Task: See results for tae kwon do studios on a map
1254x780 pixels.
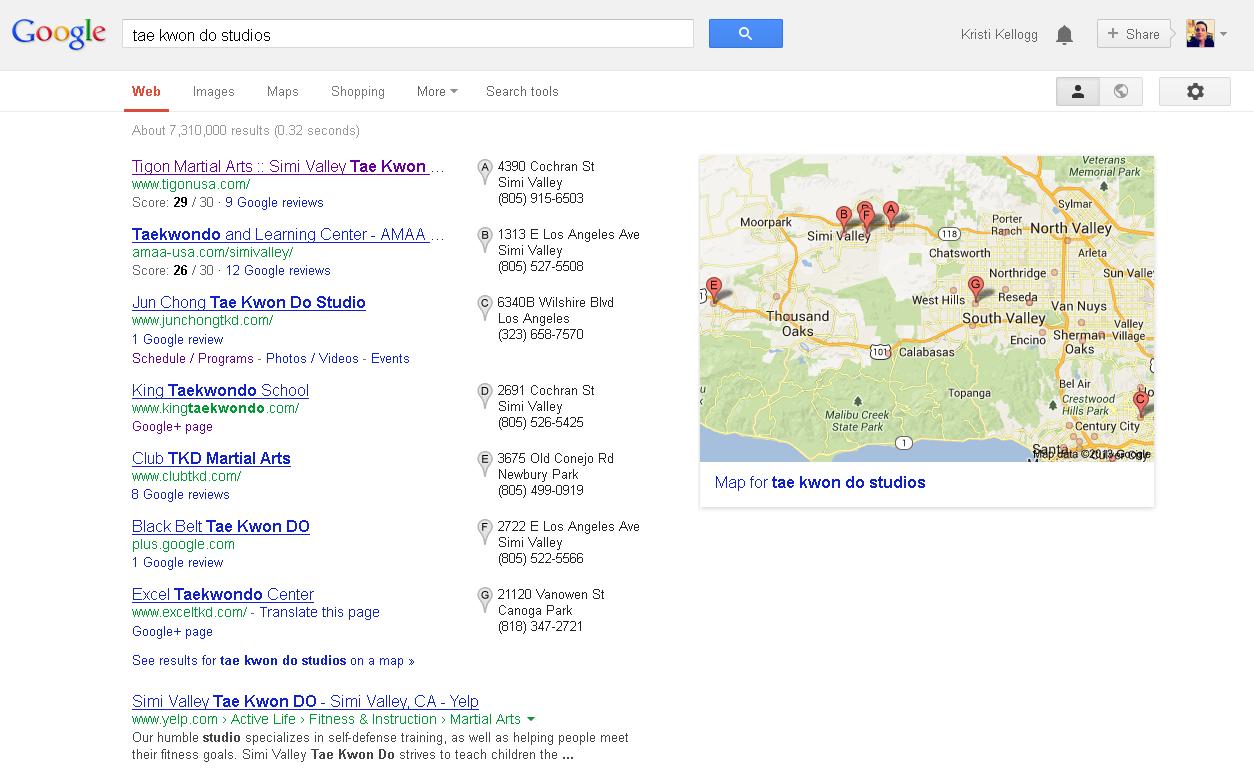Action: pos(273,660)
